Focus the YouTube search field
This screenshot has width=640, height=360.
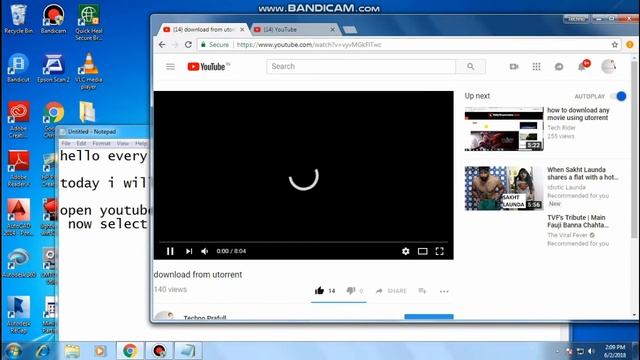click(x=361, y=67)
